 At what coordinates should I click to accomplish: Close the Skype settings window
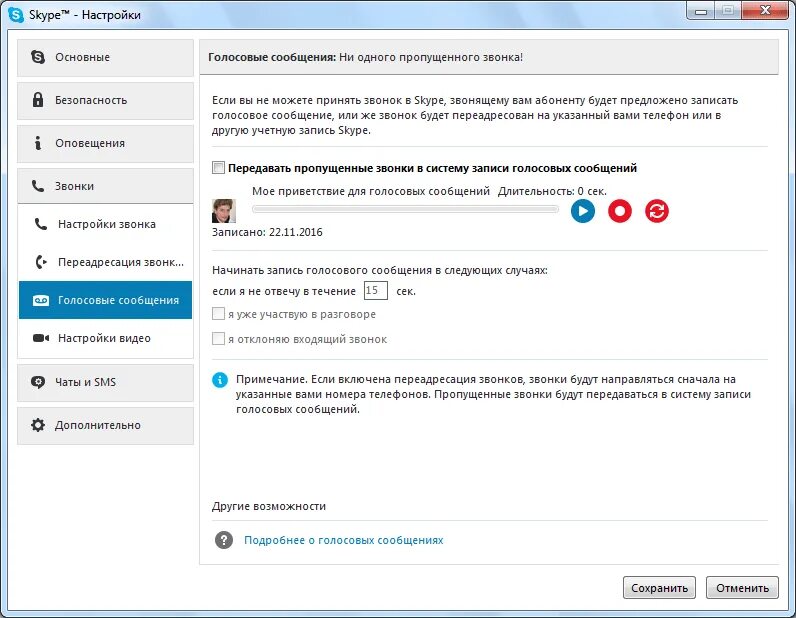[x=766, y=11]
